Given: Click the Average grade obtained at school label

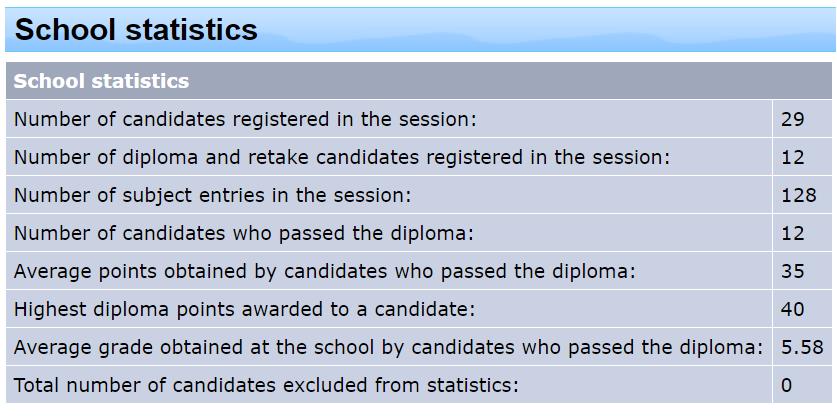Looking at the screenshot, I should (x=389, y=348).
